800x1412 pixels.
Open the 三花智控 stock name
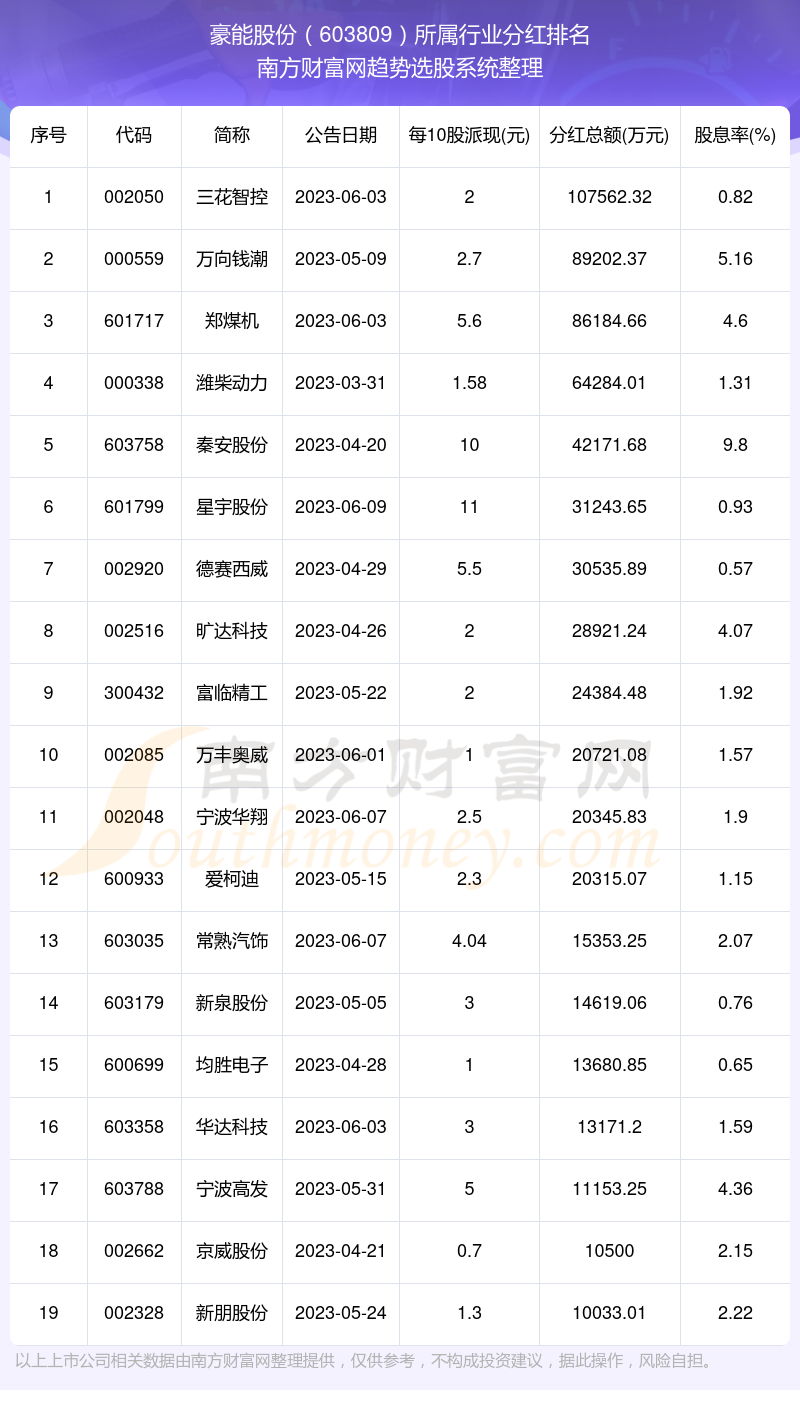pyautogui.click(x=232, y=197)
